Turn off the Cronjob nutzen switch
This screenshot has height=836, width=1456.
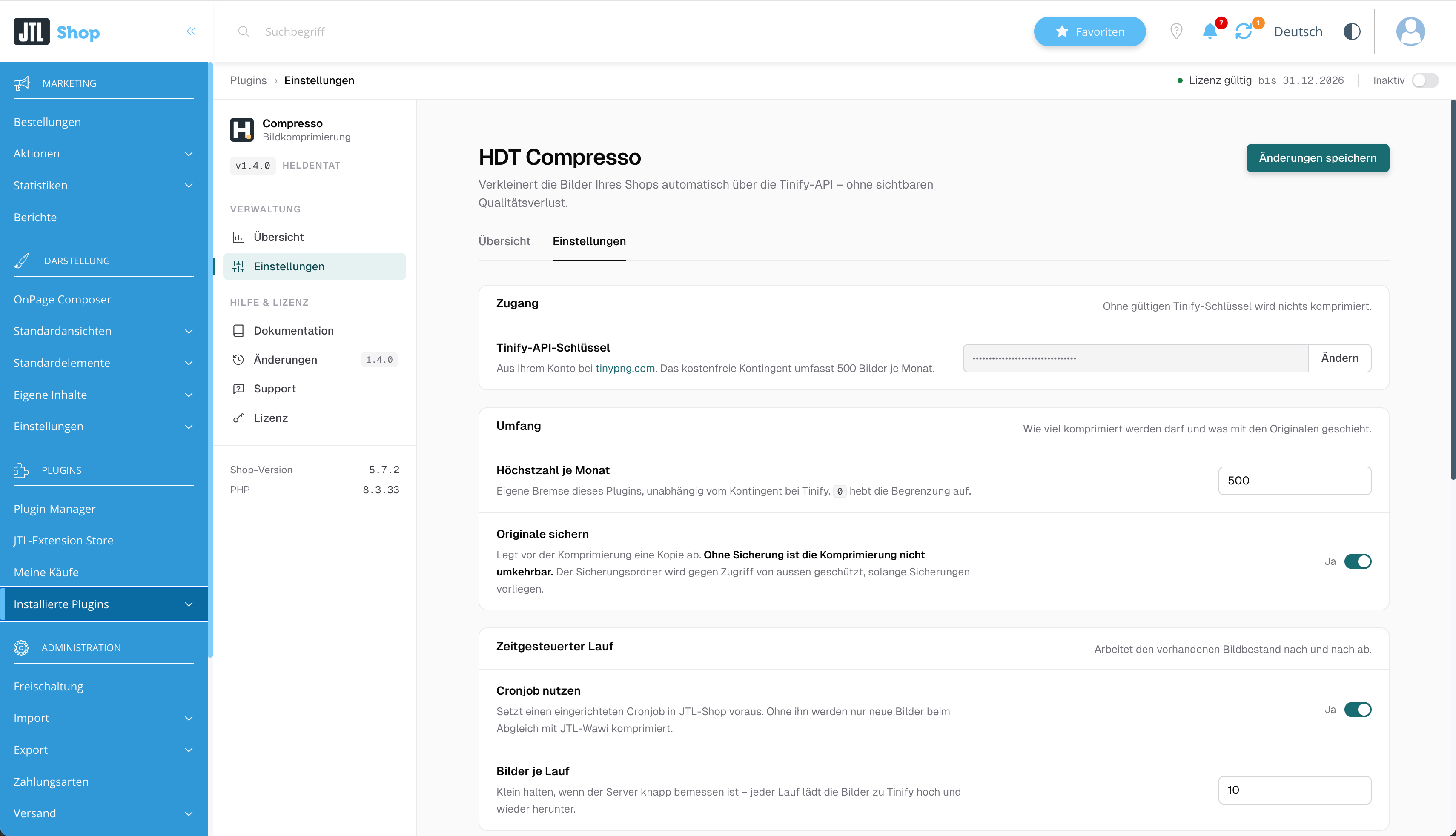[x=1358, y=710]
